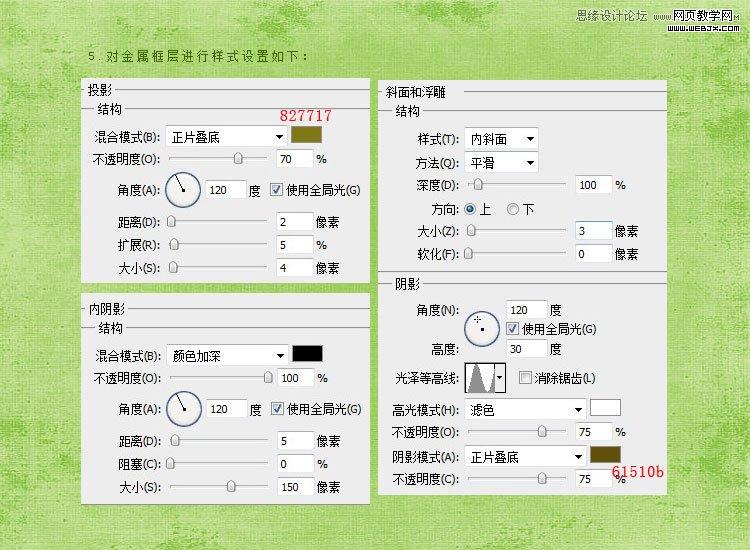Click Shading angle and altitude dial
The image size is (750, 550).
point(482,329)
